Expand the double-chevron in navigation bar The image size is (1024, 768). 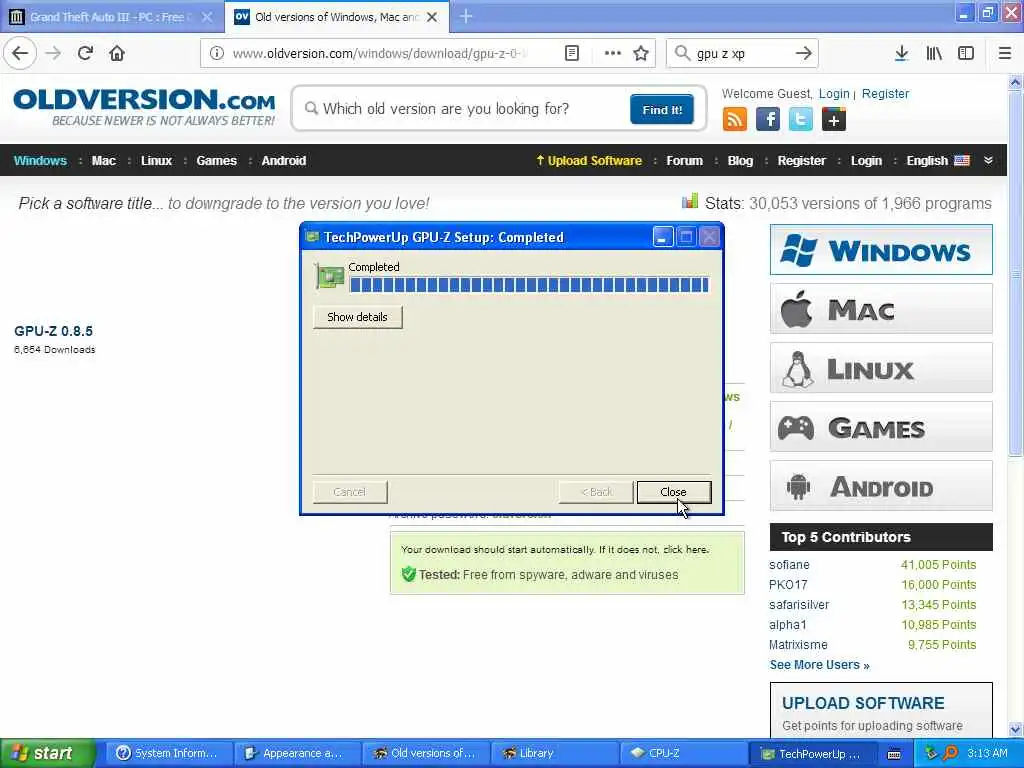click(988, 161)
